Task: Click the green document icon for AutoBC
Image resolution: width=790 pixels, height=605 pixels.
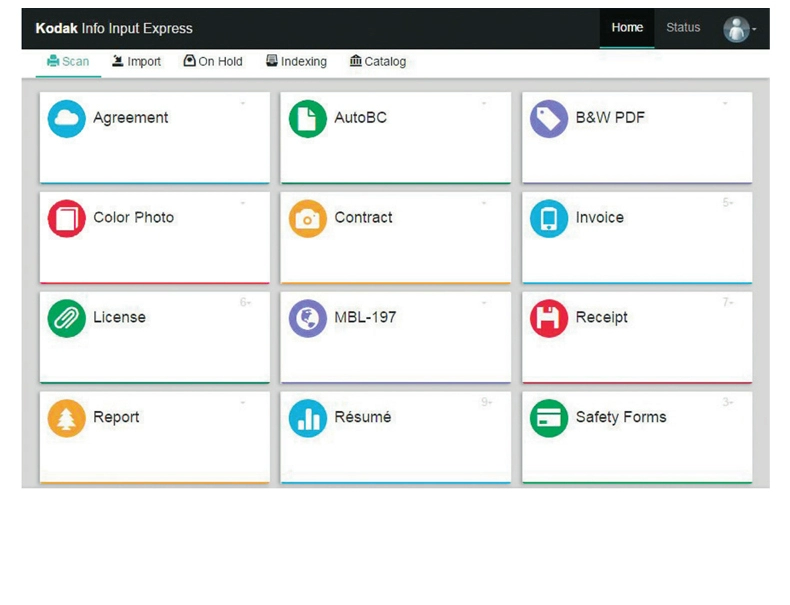Action: (307, 119)
